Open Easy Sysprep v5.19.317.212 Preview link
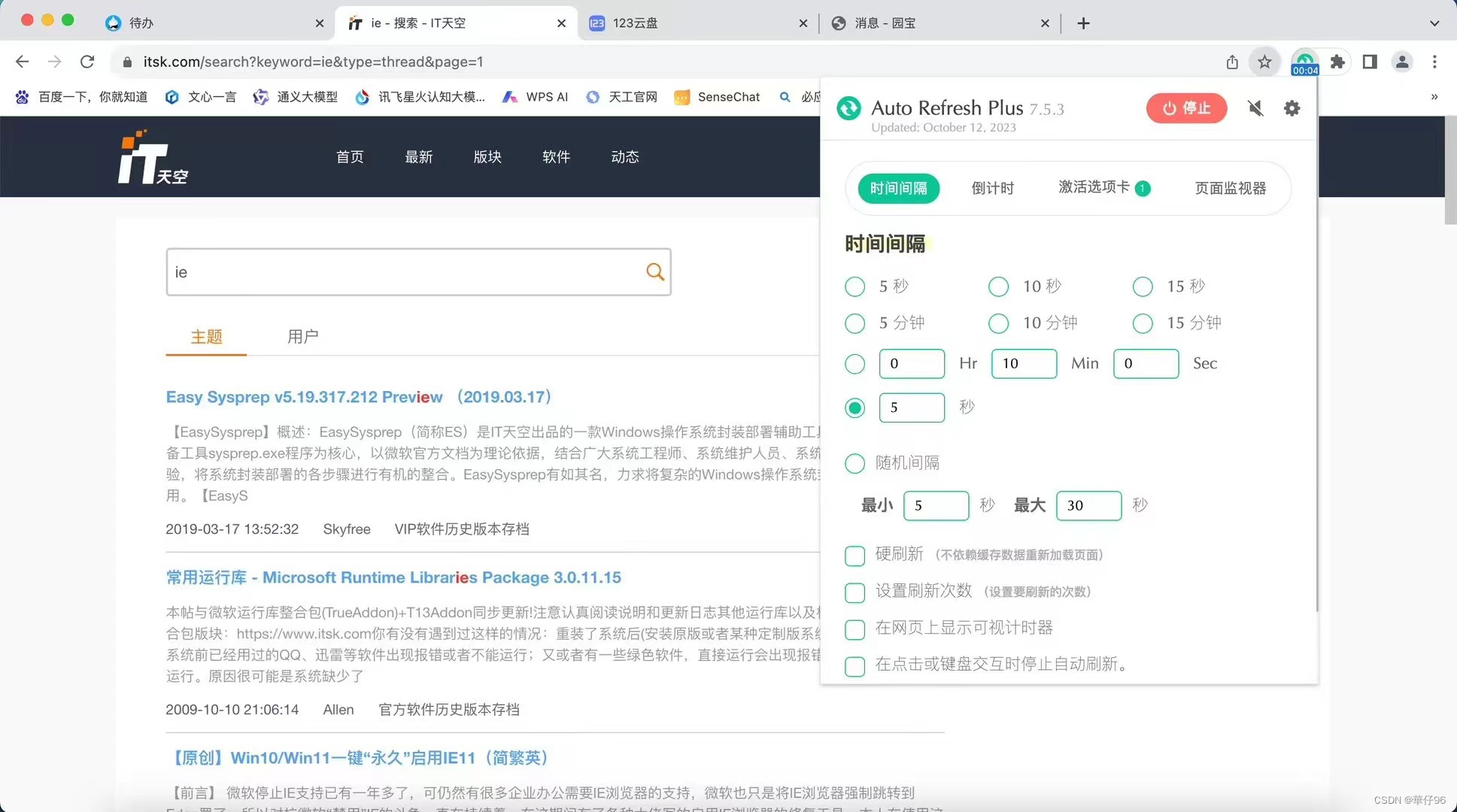The height and width of the screenshot is (812, 1457). [x=304, y=397]
